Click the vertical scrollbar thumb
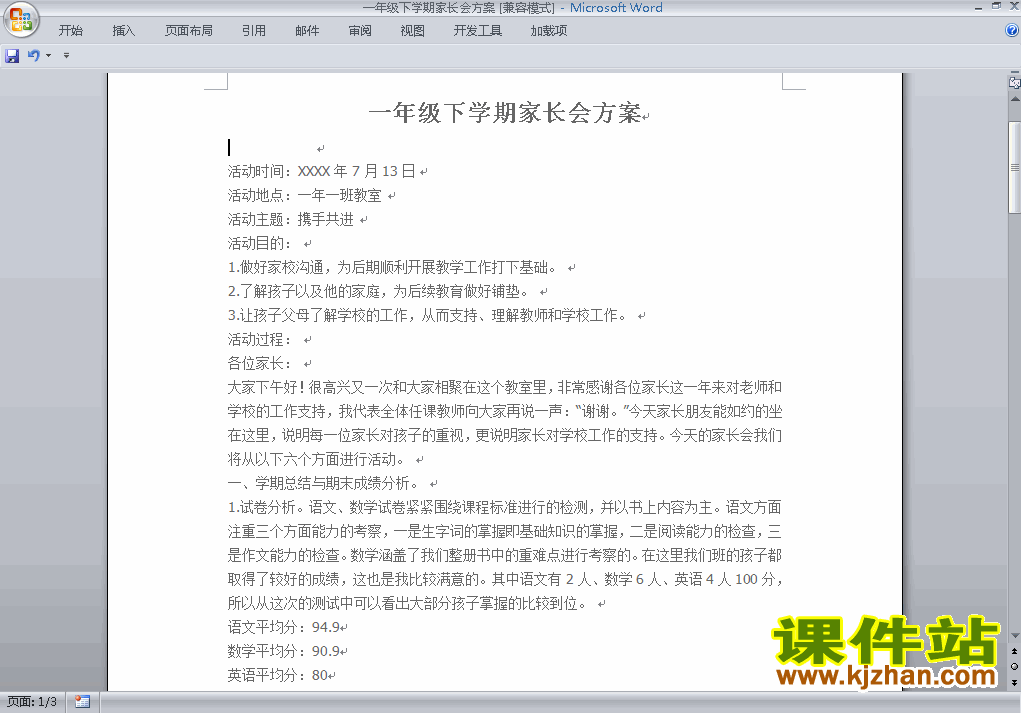Image resolution: width=1021 pixels, height=713 pixels. click(x=1014, y=167)
